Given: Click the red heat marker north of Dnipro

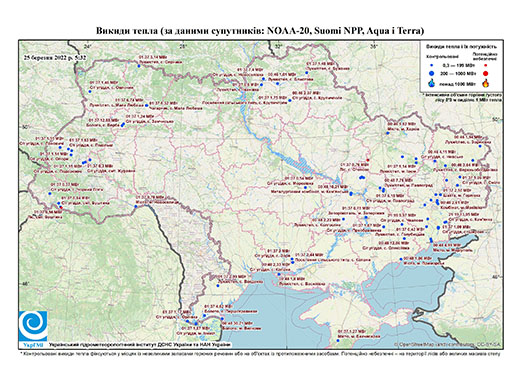Looking at the screenshot, I should [368, 160].
